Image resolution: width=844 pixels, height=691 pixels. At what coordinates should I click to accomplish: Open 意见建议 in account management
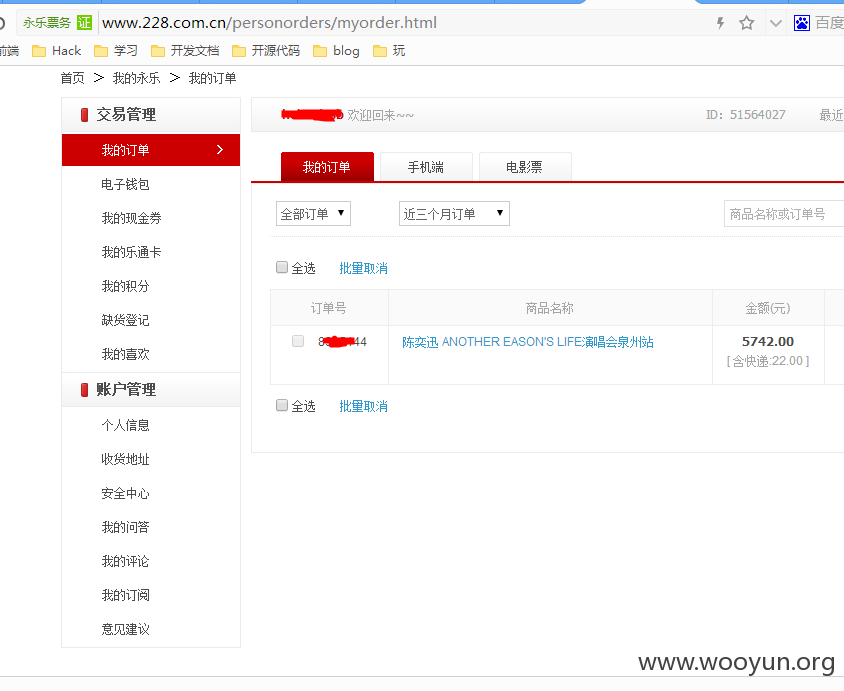point(125,629)
